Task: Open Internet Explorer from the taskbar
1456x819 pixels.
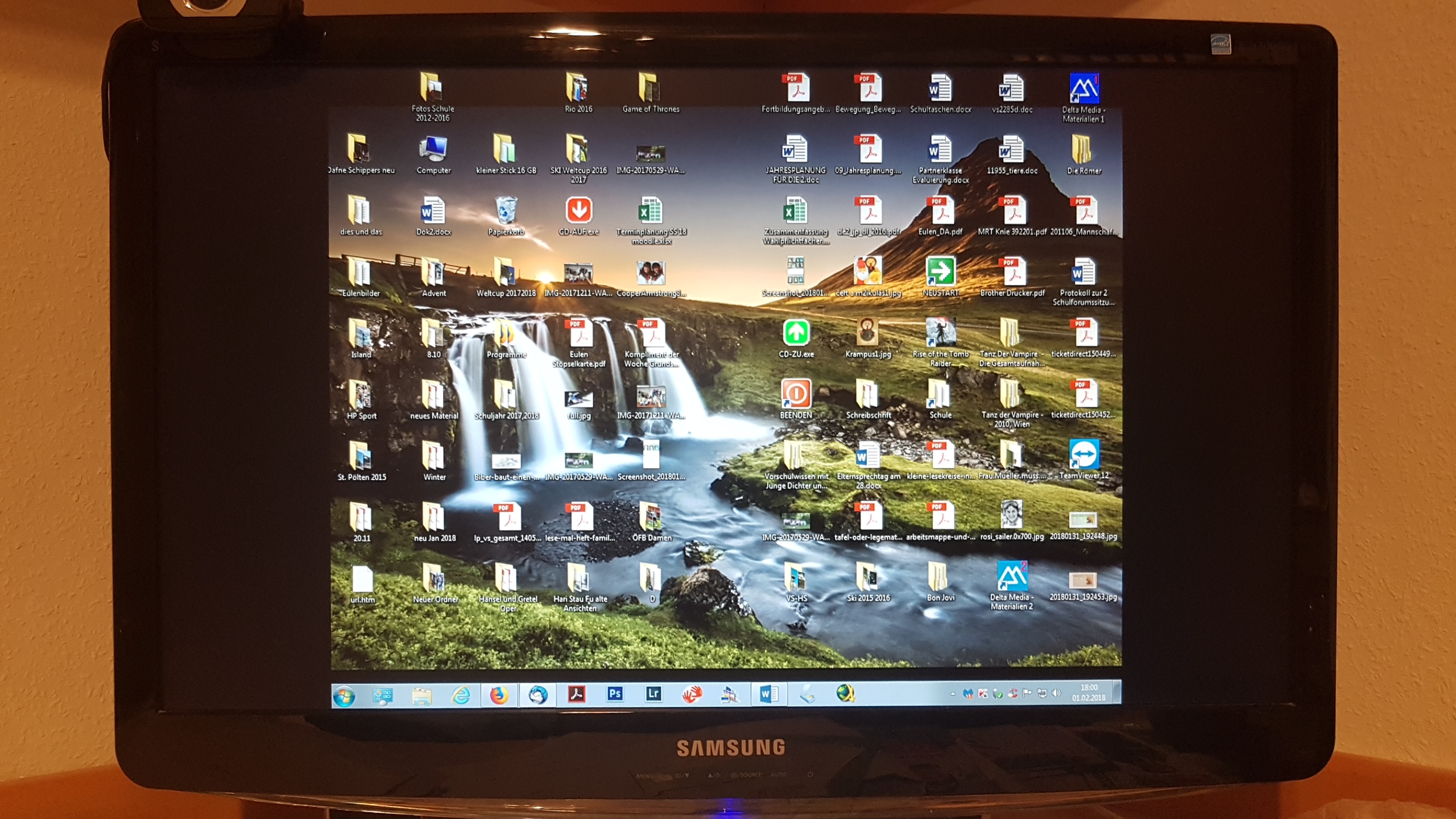Action: point(460,695)
